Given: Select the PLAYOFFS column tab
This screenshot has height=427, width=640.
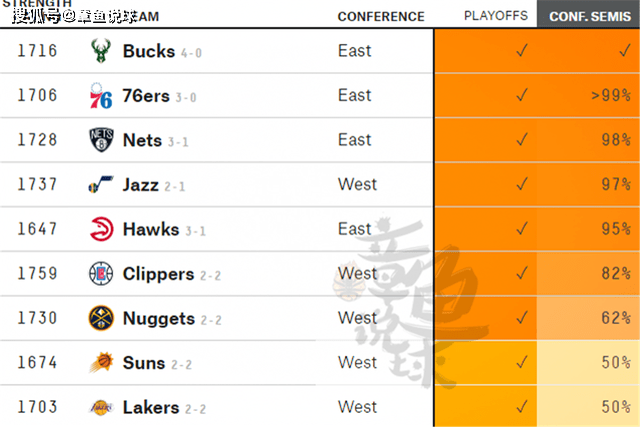Looking at the screenshot, I should click(495, 16).
